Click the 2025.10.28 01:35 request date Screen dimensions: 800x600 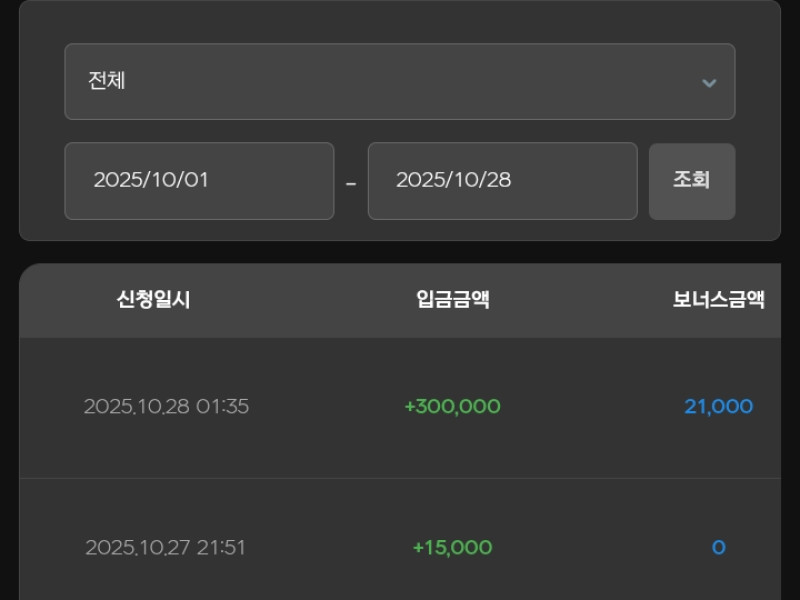coord(166,407)
